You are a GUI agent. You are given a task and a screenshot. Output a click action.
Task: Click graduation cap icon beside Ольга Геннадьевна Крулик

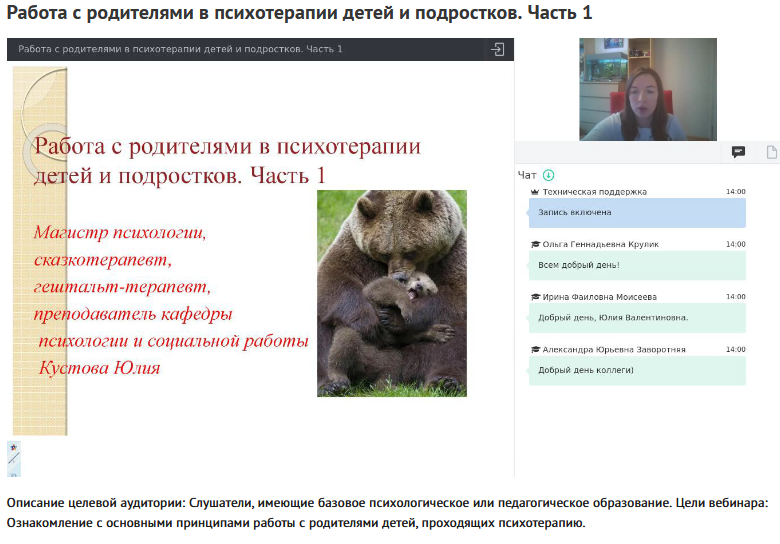click(535, 244)
